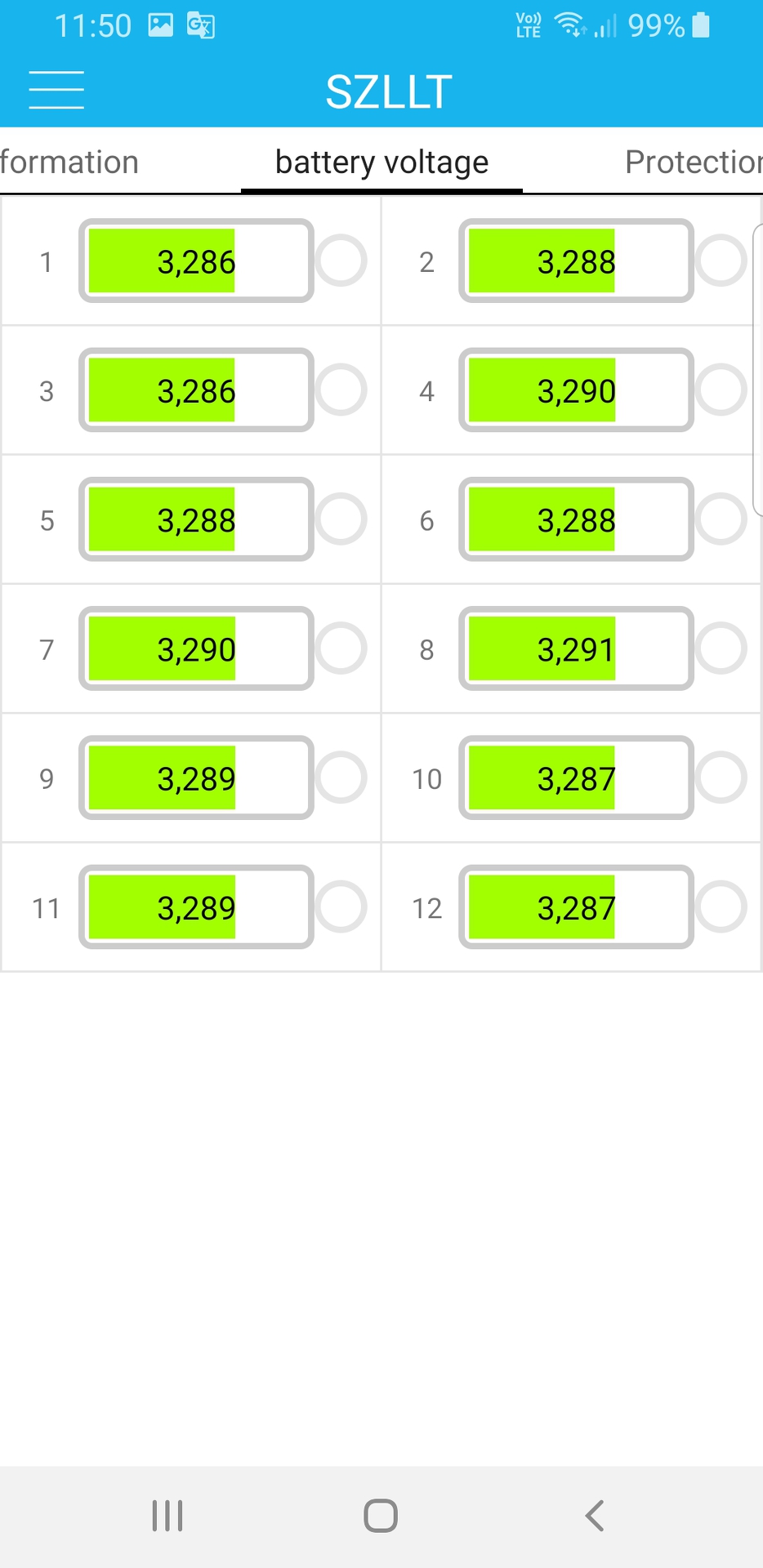Select the battery voltage tab
Viewport: 763px width, 1568px height.
point(381,162)
